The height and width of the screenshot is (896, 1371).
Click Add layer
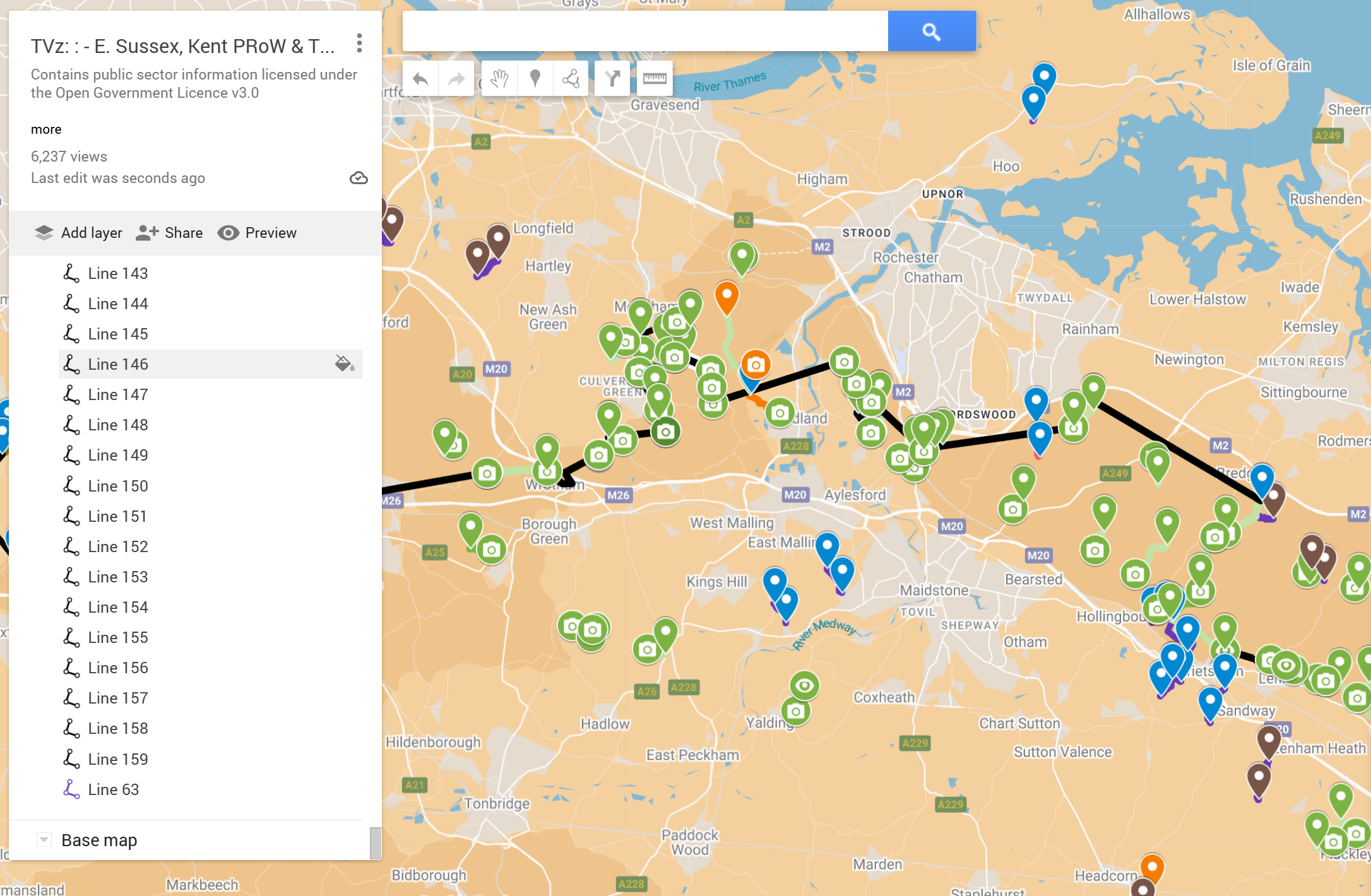[78, 233]
